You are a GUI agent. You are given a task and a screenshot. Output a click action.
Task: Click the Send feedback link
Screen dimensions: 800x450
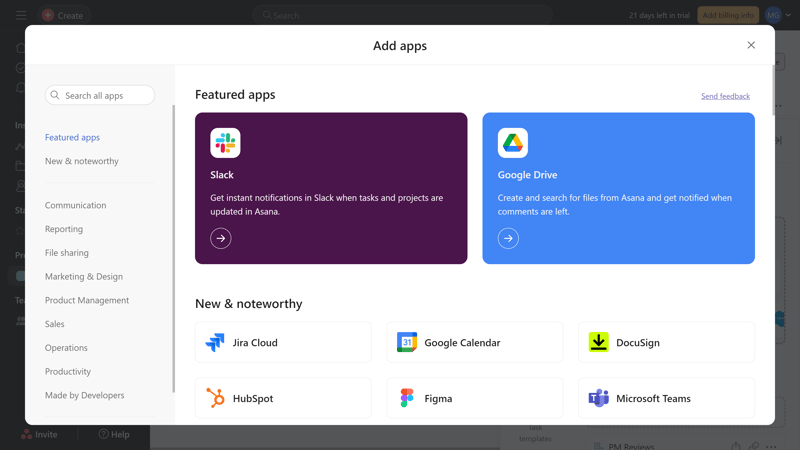pyautogui.click(x=725, y=96)
